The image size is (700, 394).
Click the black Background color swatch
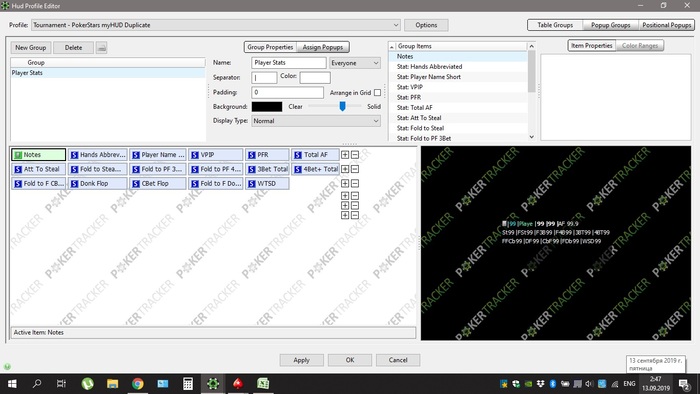267,107
